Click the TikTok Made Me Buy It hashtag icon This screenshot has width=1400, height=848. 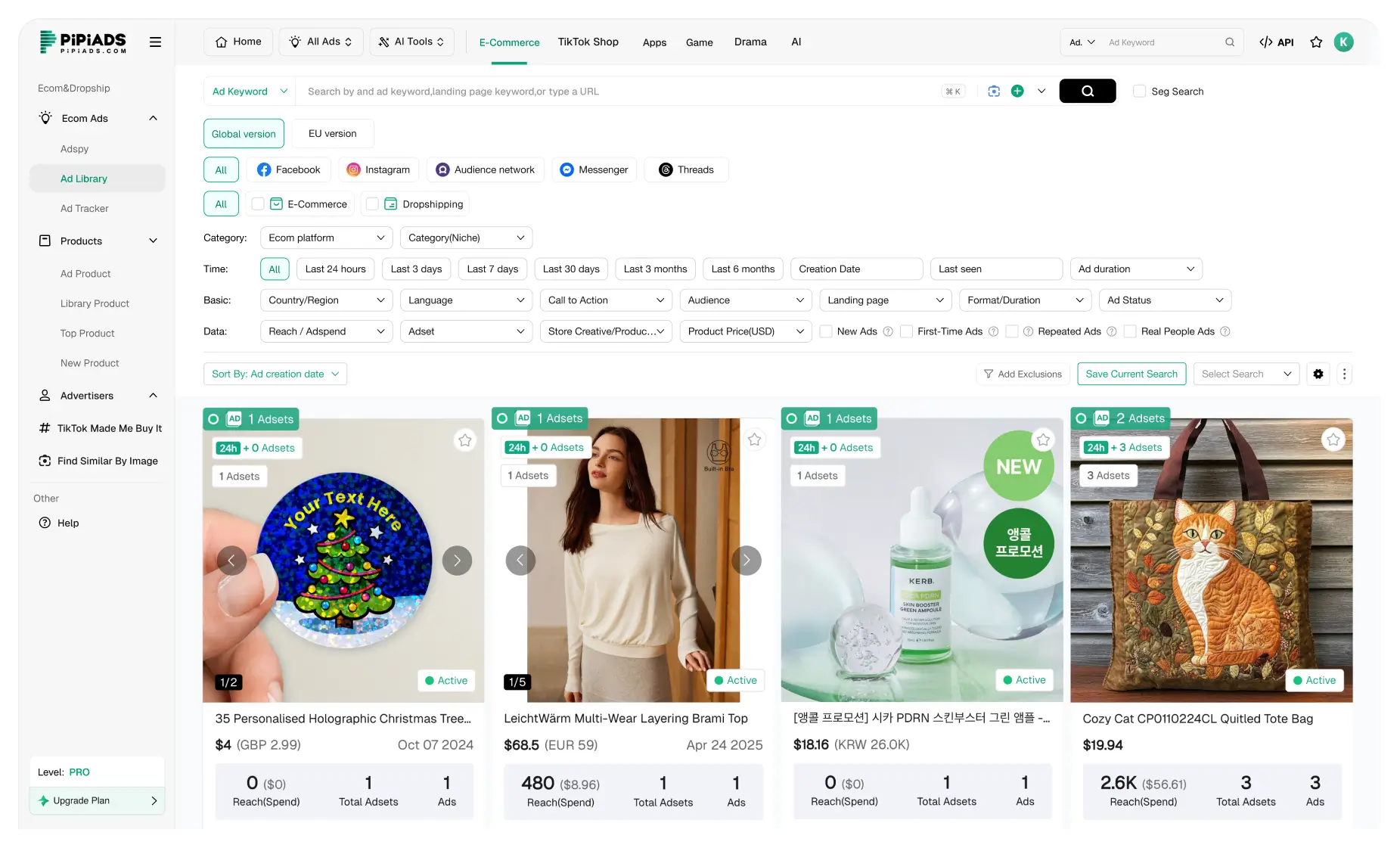[45, 428]
